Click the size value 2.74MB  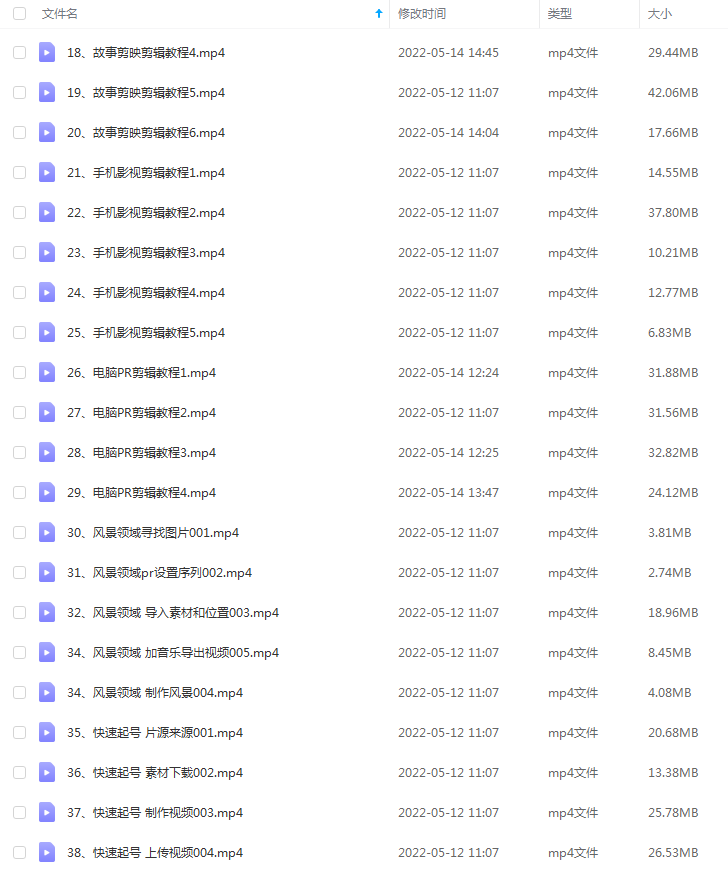(x=670, y=572)
